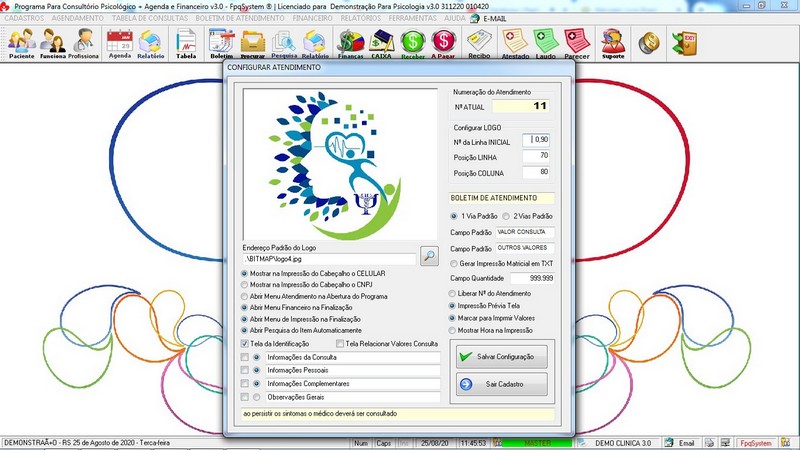The image size is (800, 450).
Task: Check the box beside Informações Complementares
Action: click(245, 384)
